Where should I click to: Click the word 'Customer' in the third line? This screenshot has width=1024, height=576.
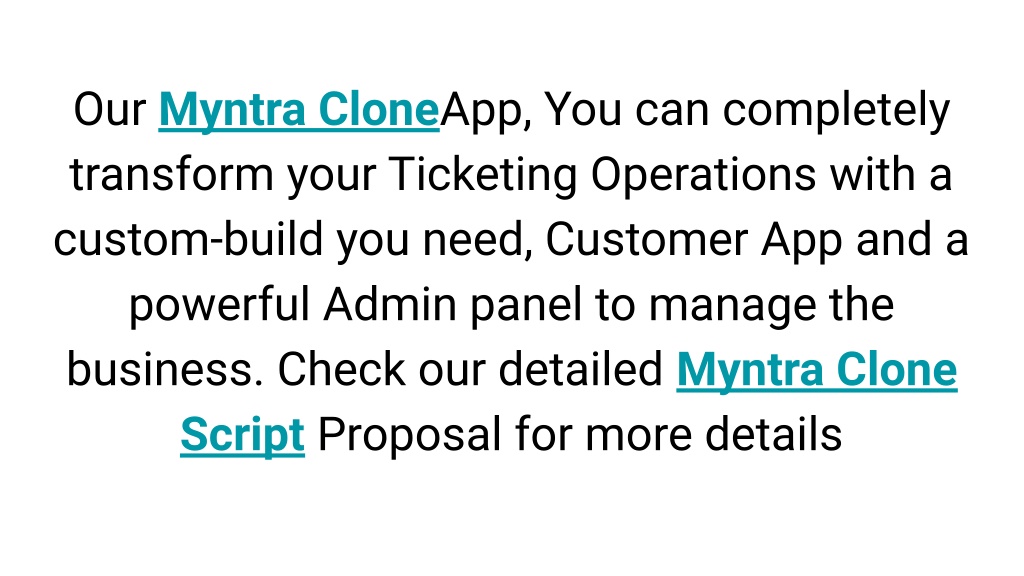(x=647, y=240)
